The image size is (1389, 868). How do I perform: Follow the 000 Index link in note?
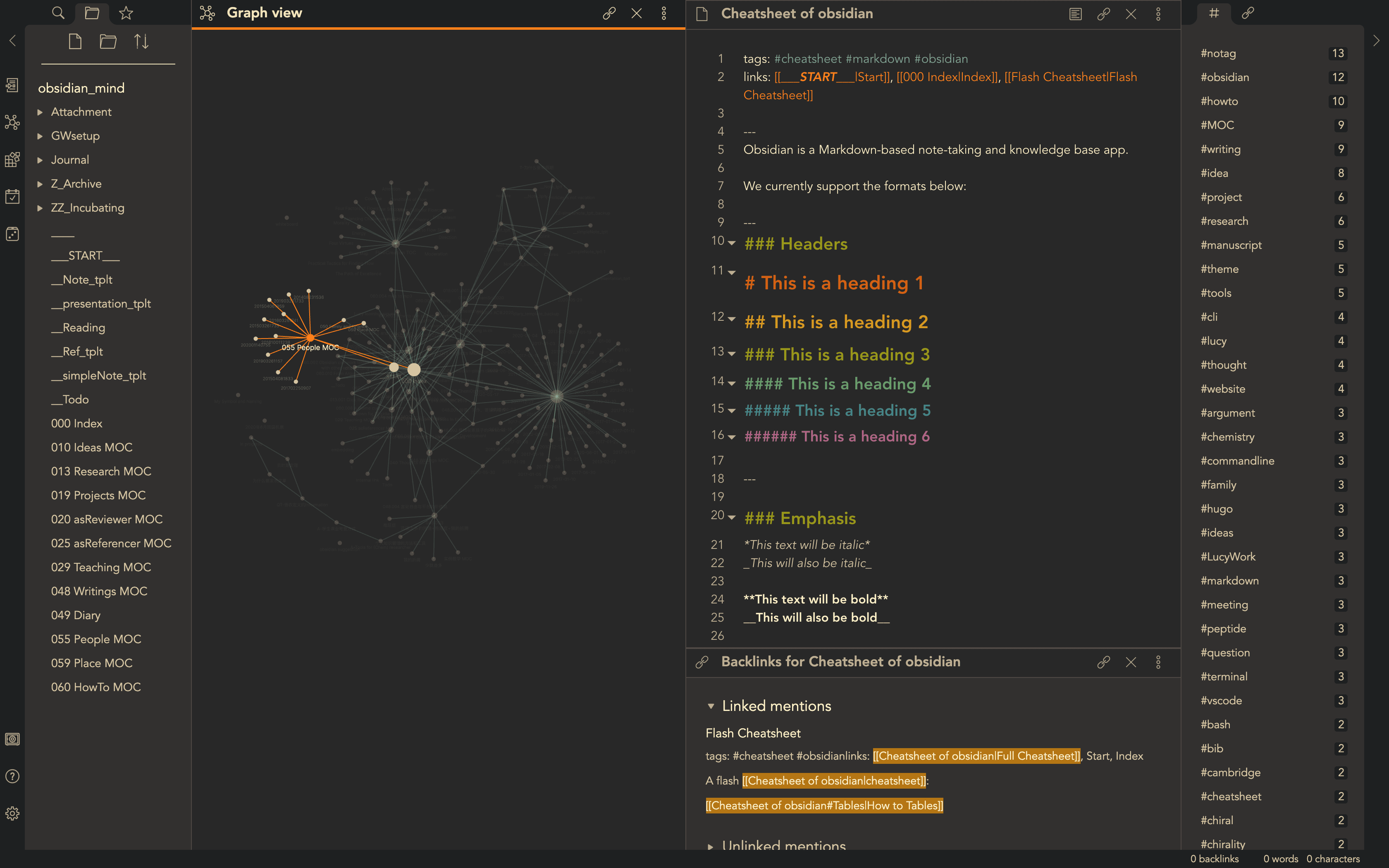pos(947,77)
